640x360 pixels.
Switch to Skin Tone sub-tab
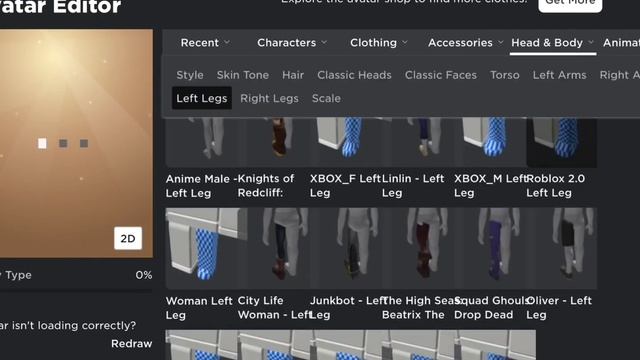click(x=243, y=75)
